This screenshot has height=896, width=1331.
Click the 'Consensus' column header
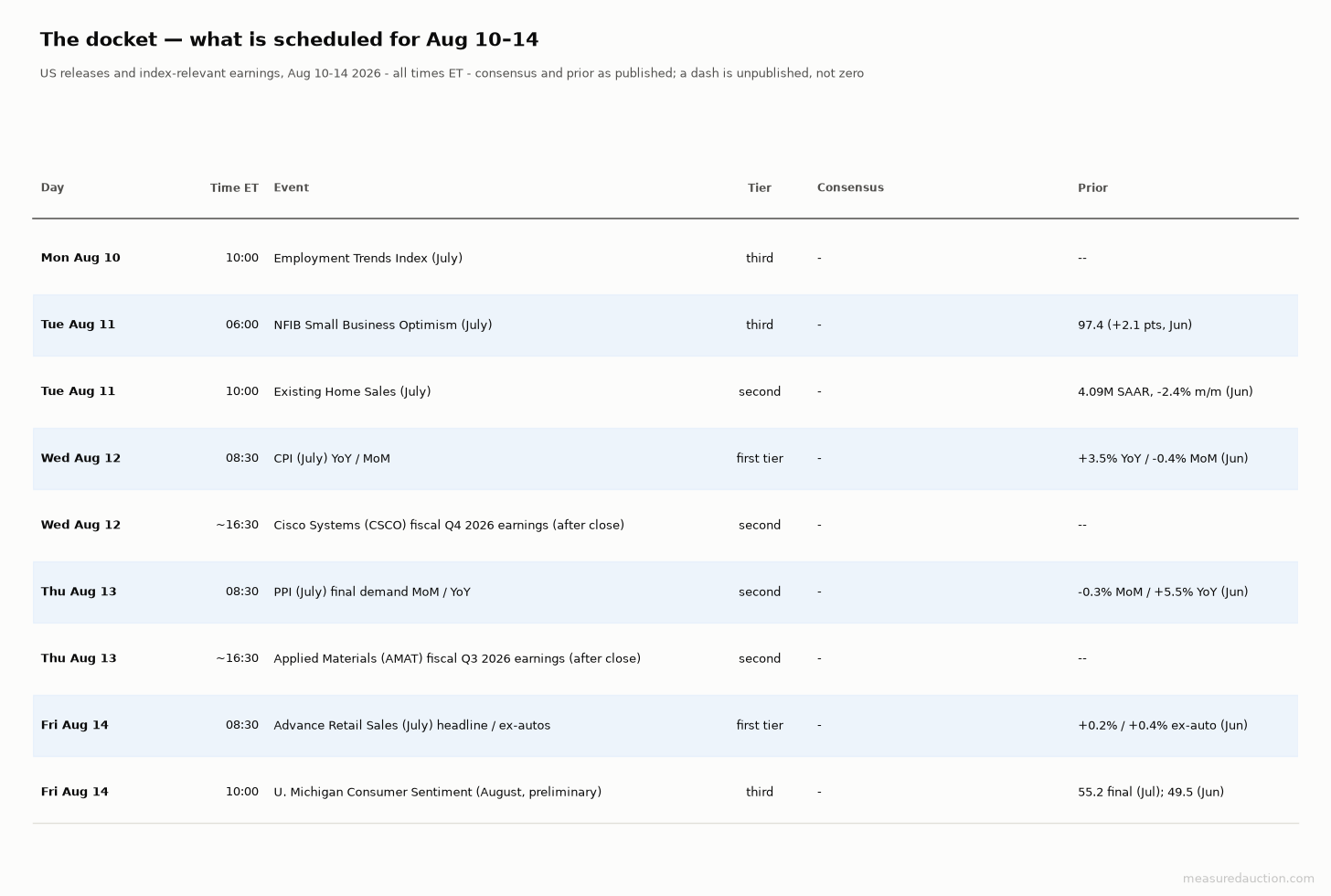850,187
